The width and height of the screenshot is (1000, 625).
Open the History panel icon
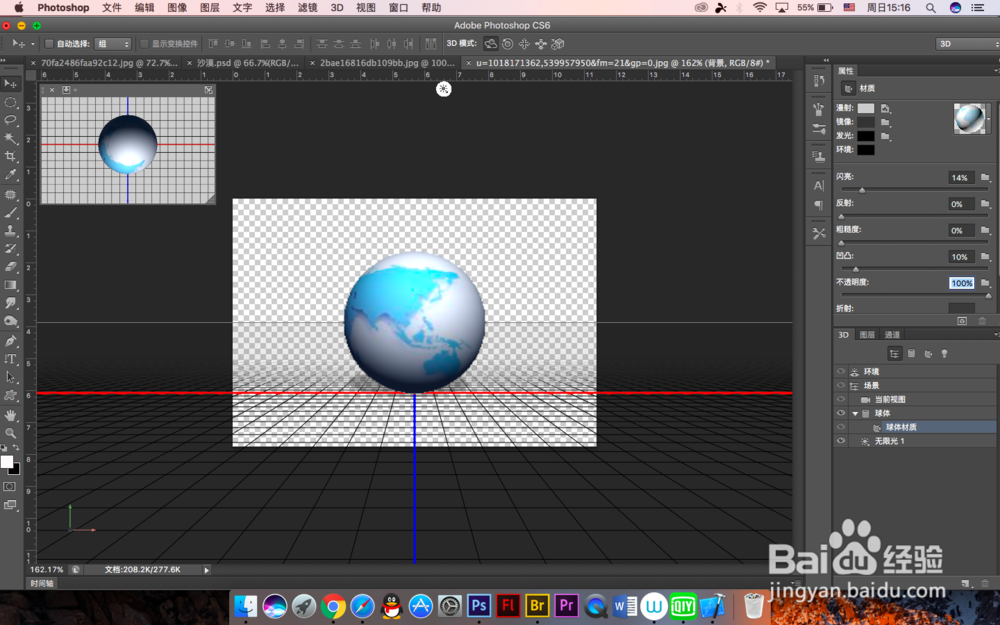coord(819,81)
